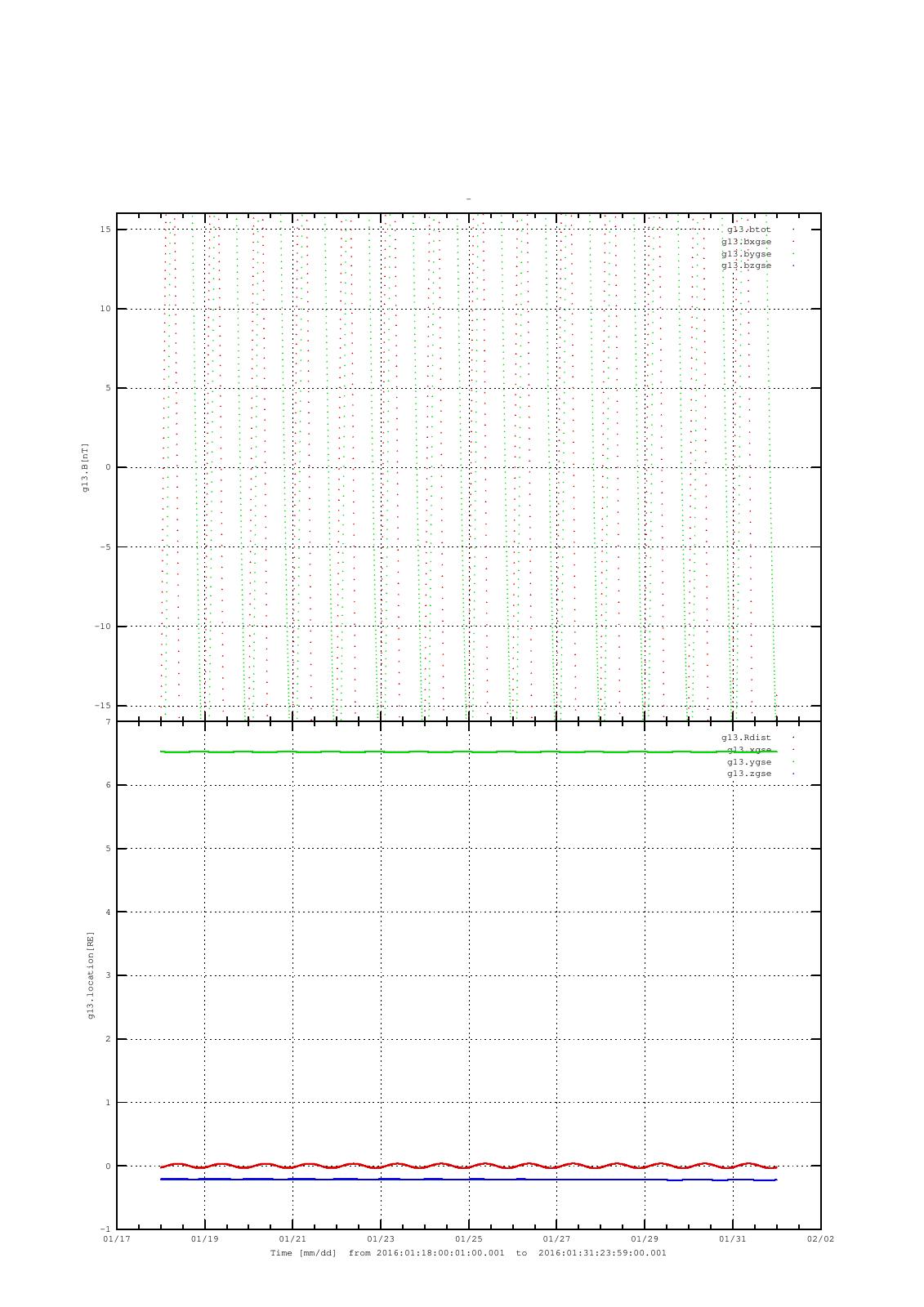
Task: Click the g13.zgse legend entry
Action: pyautogui.click(x=748, y=774)
